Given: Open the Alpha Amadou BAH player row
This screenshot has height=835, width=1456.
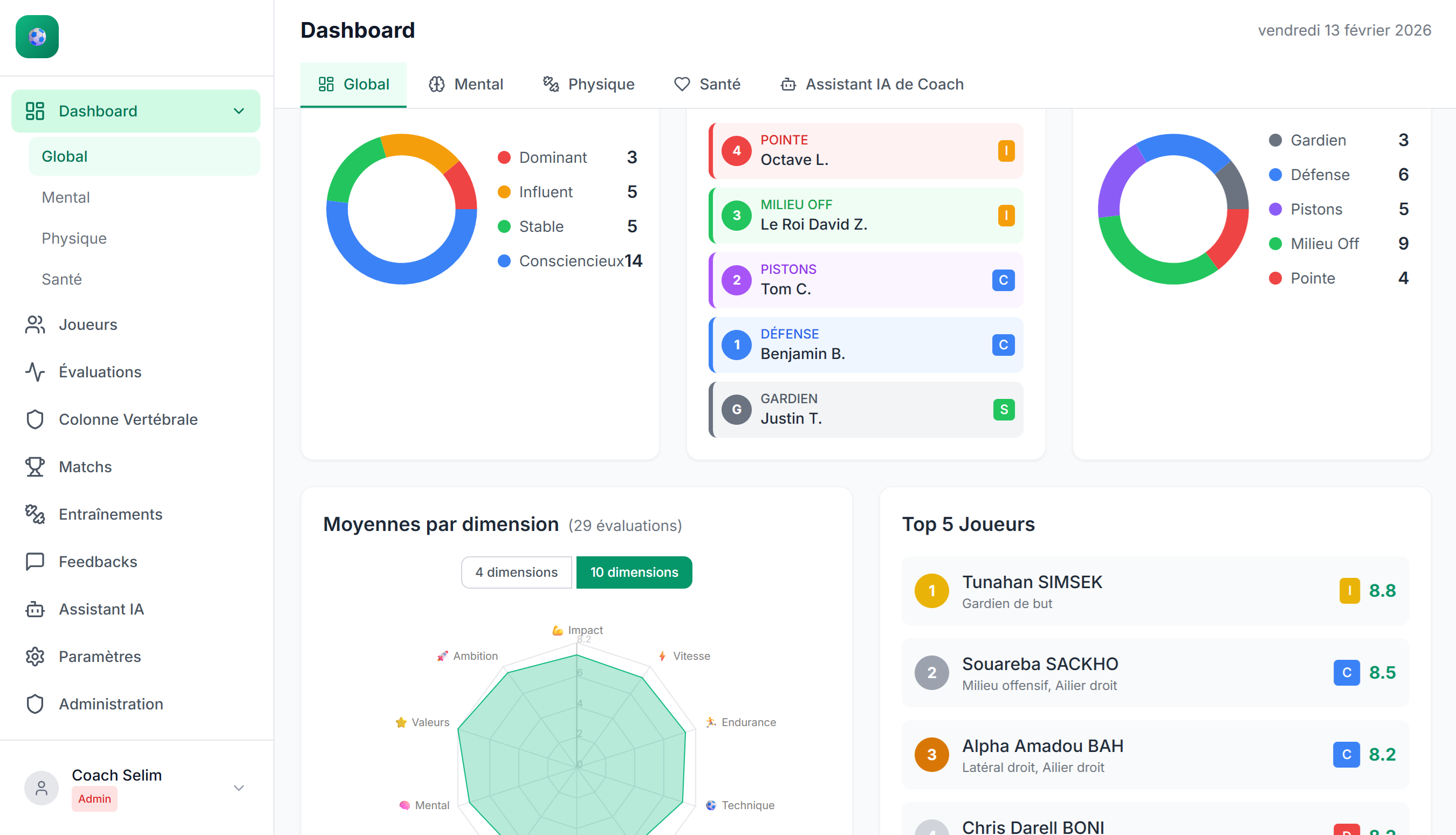Looking at the screenshot, I should pos(1155,755).
